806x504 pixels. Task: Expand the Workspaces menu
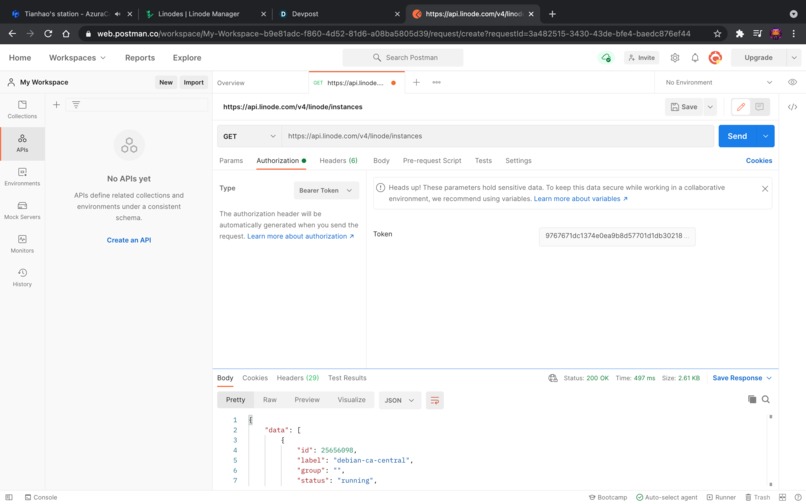click(x=77, y=58)
